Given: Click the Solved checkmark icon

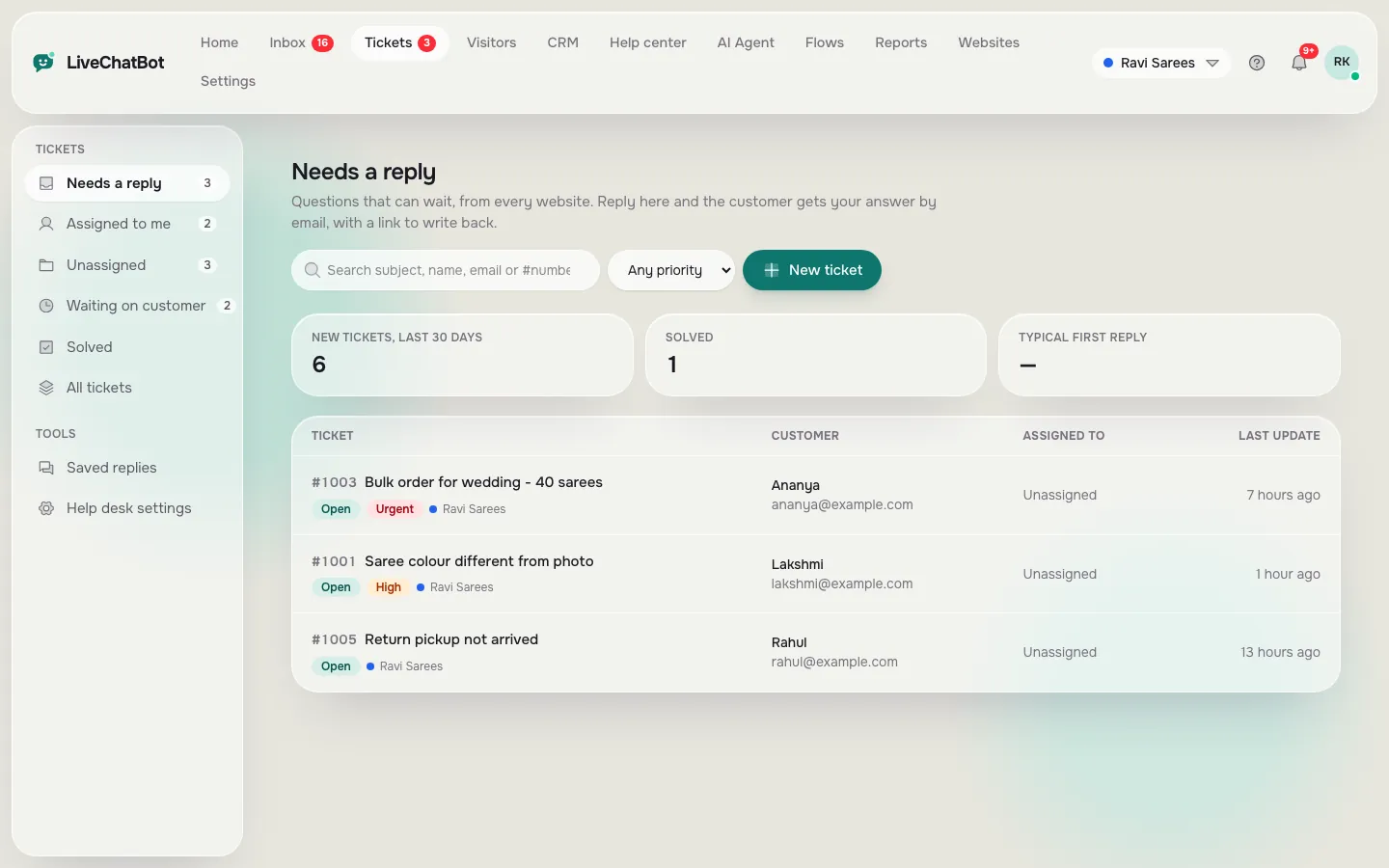Looking at the screenshot, I should [46, 347].
